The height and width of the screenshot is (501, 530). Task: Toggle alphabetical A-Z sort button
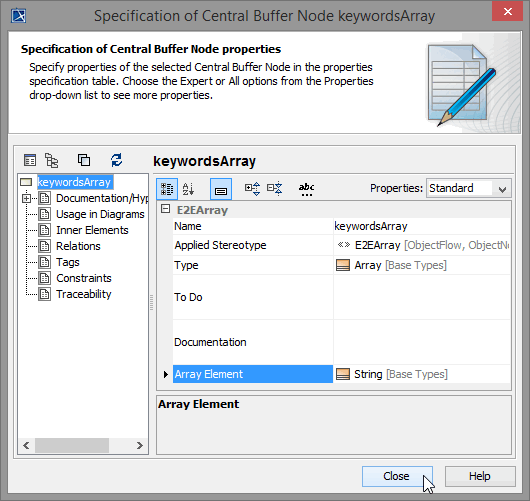(188, 189)
